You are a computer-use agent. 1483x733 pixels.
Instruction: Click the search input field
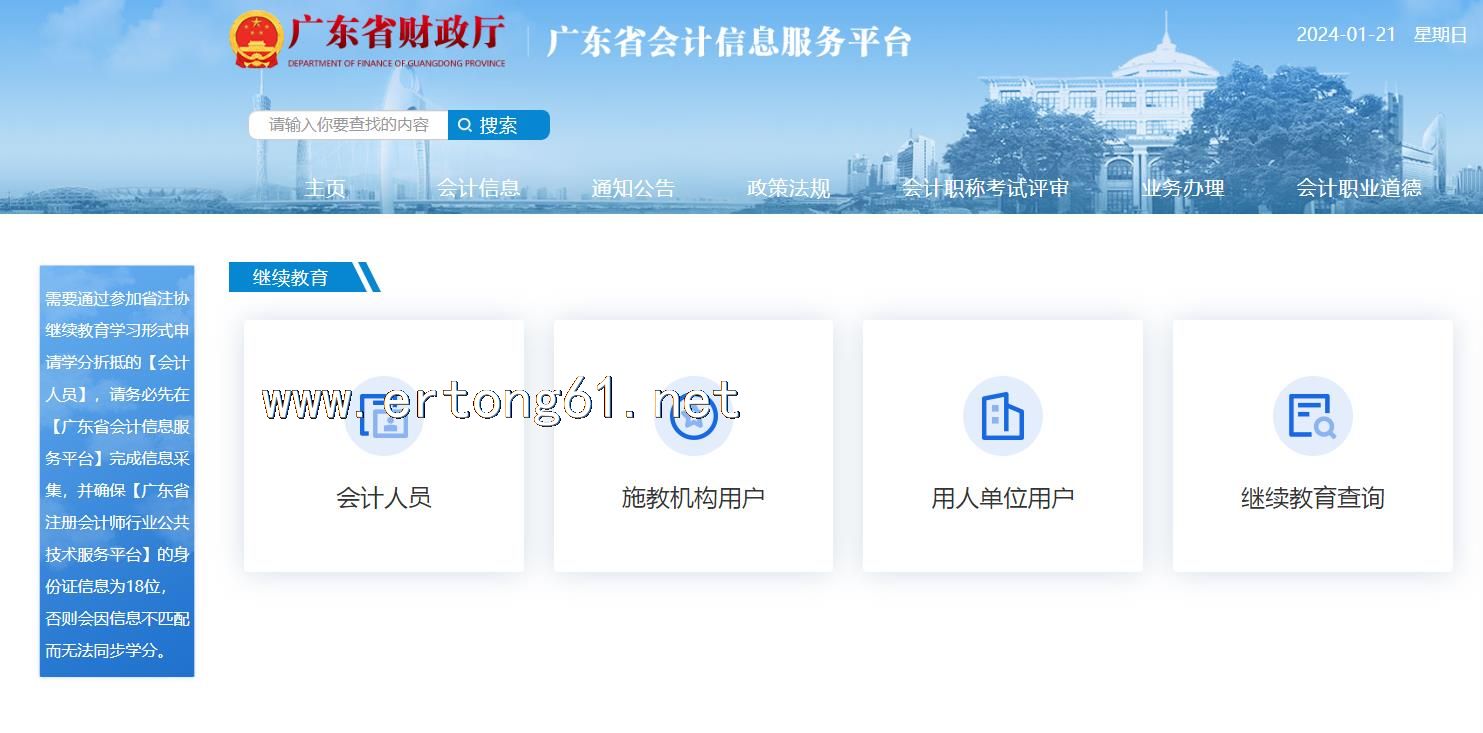pyautogui.click(x=349, y=125)
